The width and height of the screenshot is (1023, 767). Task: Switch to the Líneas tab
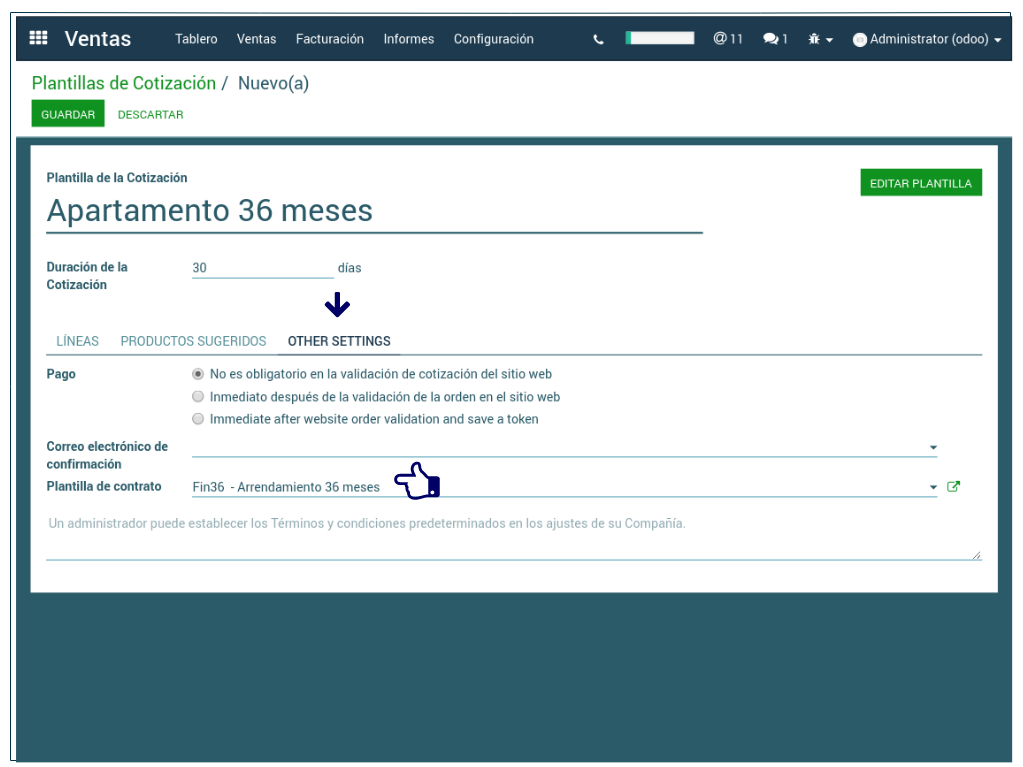coord(77,341)
